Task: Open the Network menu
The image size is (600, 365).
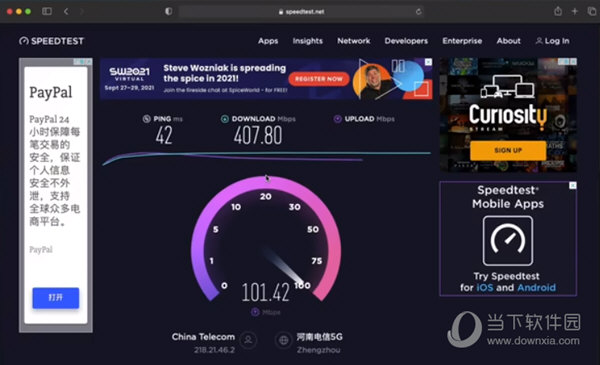Action: point(354,41)
